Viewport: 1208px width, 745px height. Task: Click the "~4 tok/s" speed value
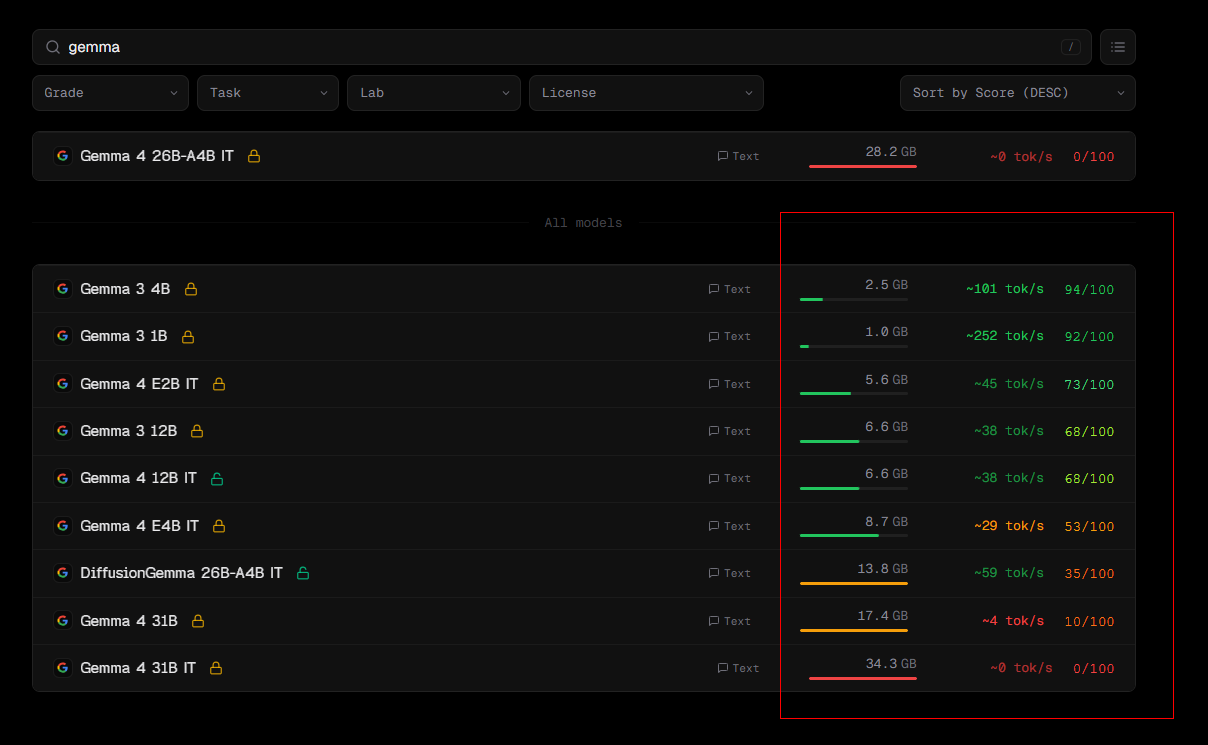tap(1013, 621)
